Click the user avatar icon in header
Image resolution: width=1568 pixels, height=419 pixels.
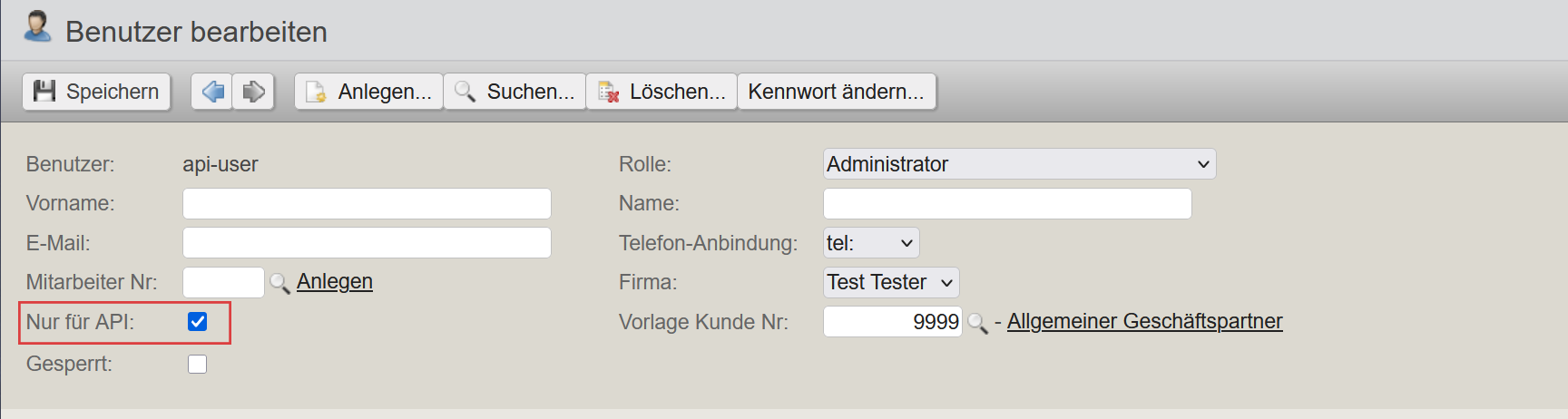[x=37, y=26]
